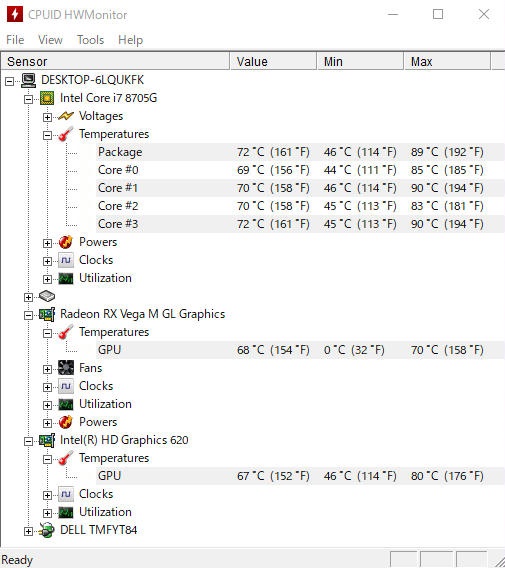Click the unnamed hard drive icon
This screenshot has height=568, width=505.
[47, 296]
